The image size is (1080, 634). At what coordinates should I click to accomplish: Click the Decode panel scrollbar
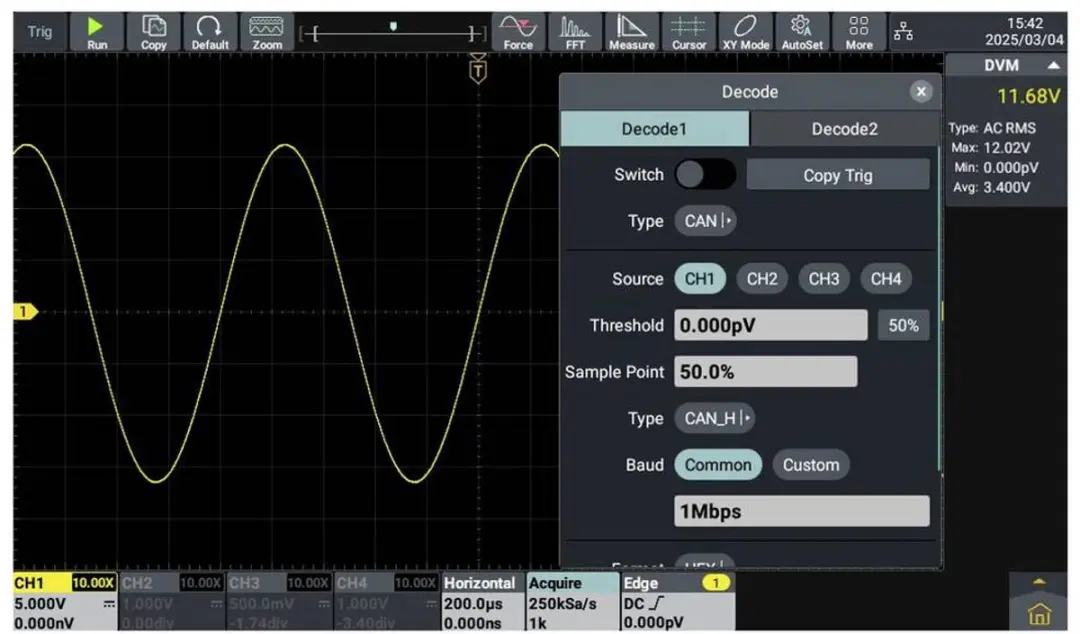pyautogui.click(x=939, y=310)
